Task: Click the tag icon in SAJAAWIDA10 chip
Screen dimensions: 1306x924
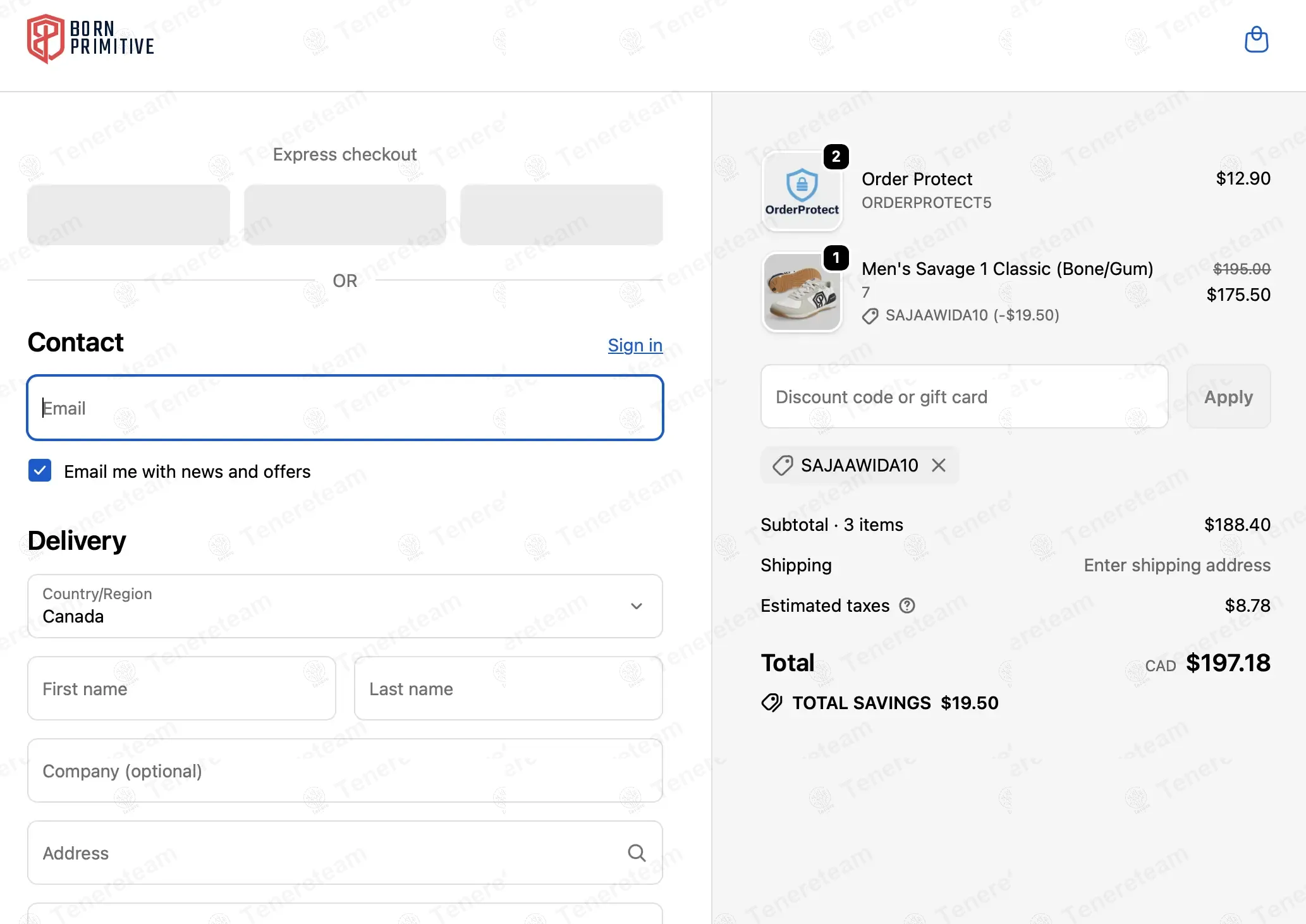Action: coord(783,466)
